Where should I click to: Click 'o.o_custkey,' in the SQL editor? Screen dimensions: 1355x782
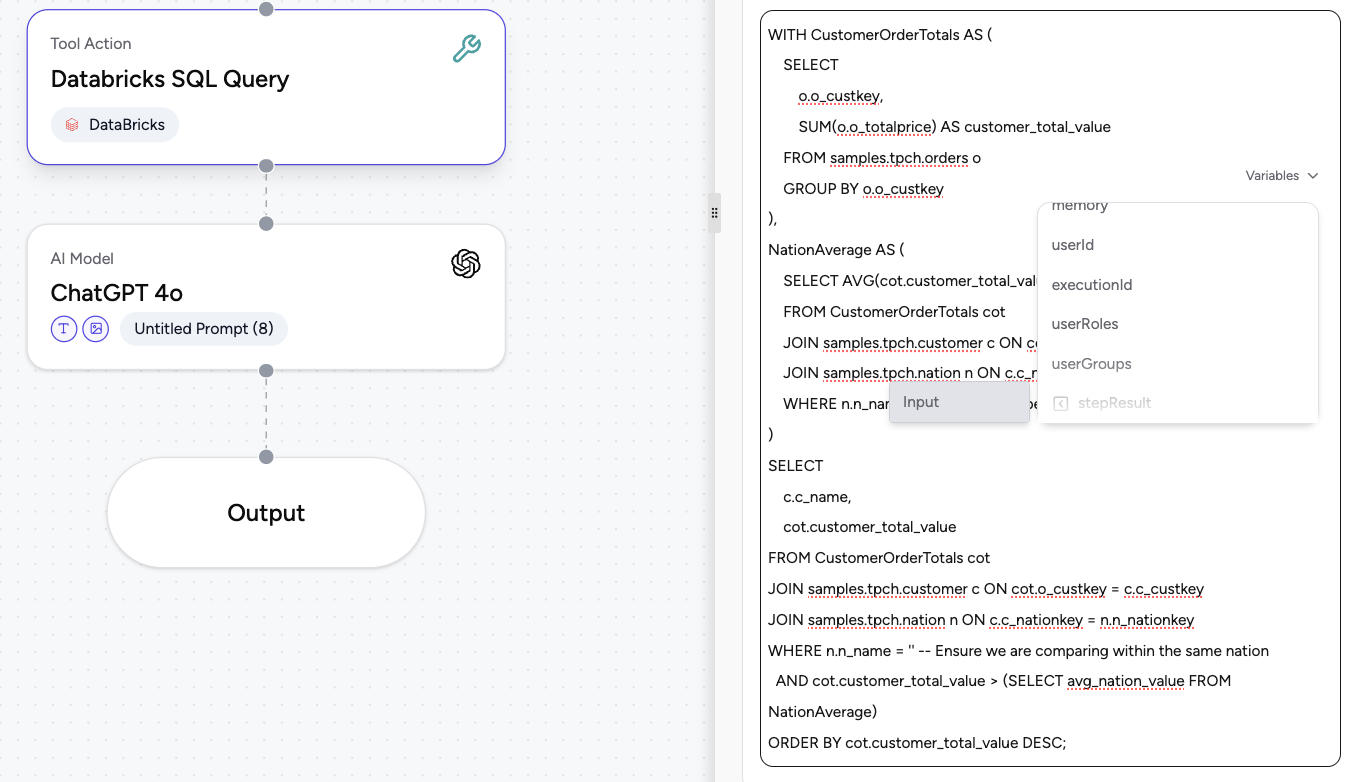pos(840,96)
